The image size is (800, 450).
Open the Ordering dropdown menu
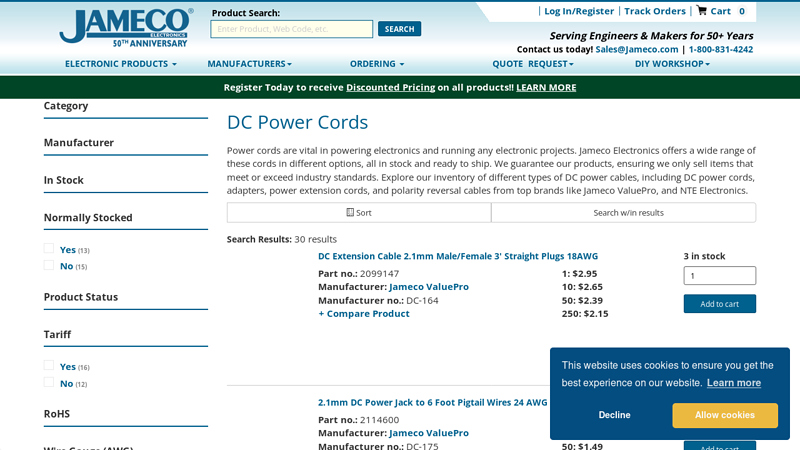coord(377,64)
